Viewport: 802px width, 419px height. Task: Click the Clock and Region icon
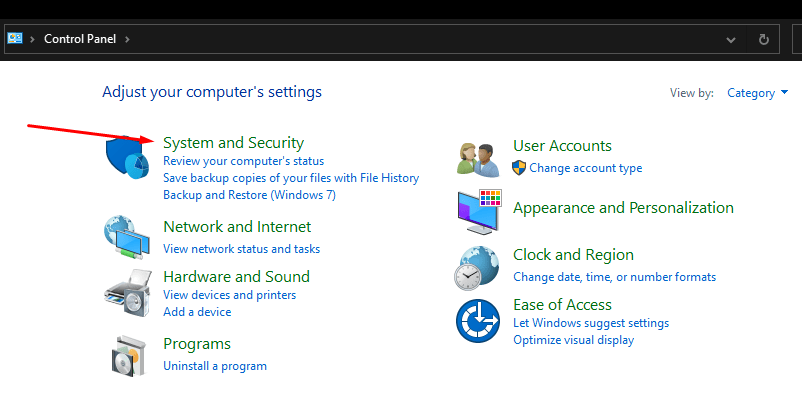pyautogui.click(x=478, y=266)
